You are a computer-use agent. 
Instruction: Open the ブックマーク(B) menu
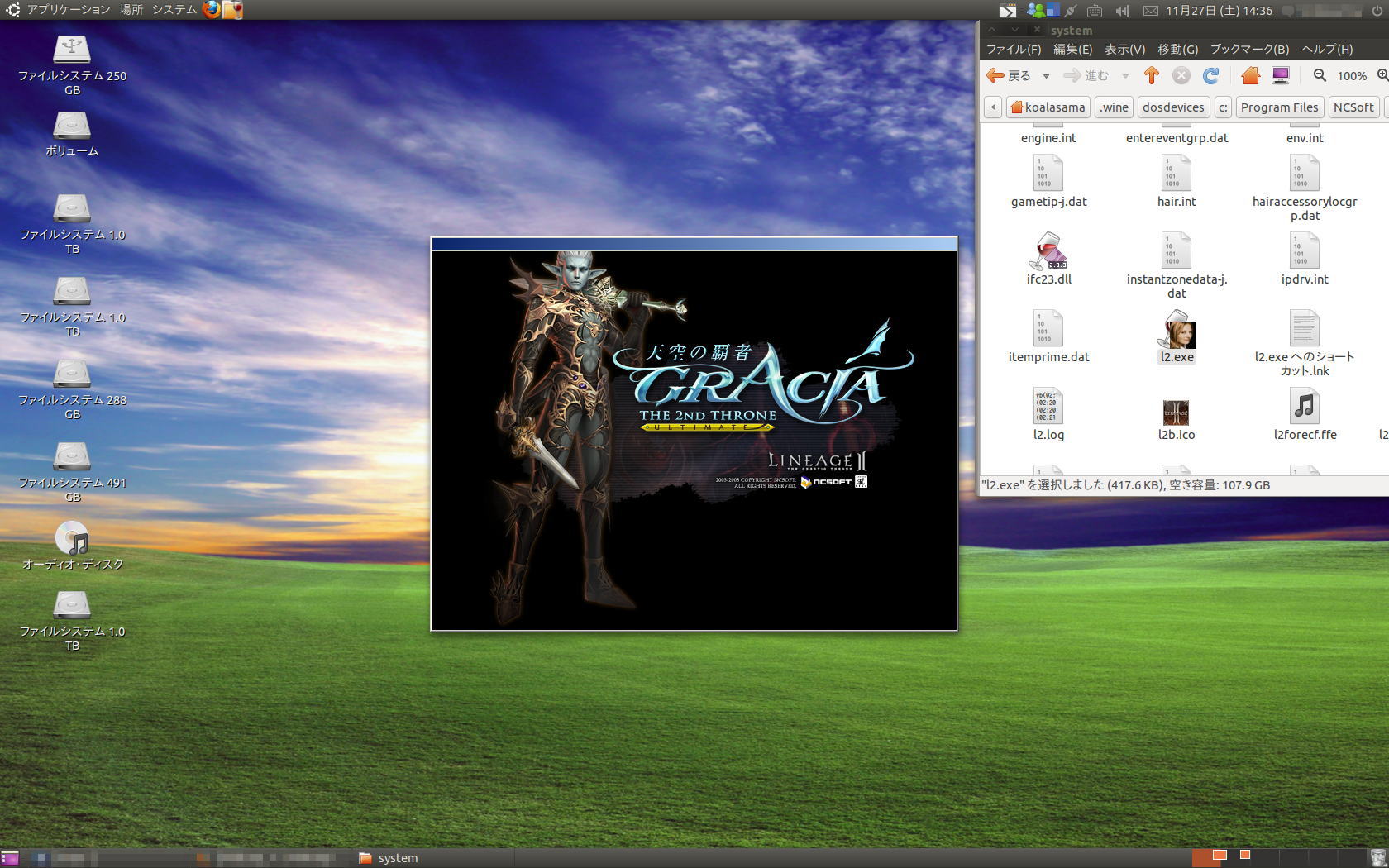tap(1249, 49)
